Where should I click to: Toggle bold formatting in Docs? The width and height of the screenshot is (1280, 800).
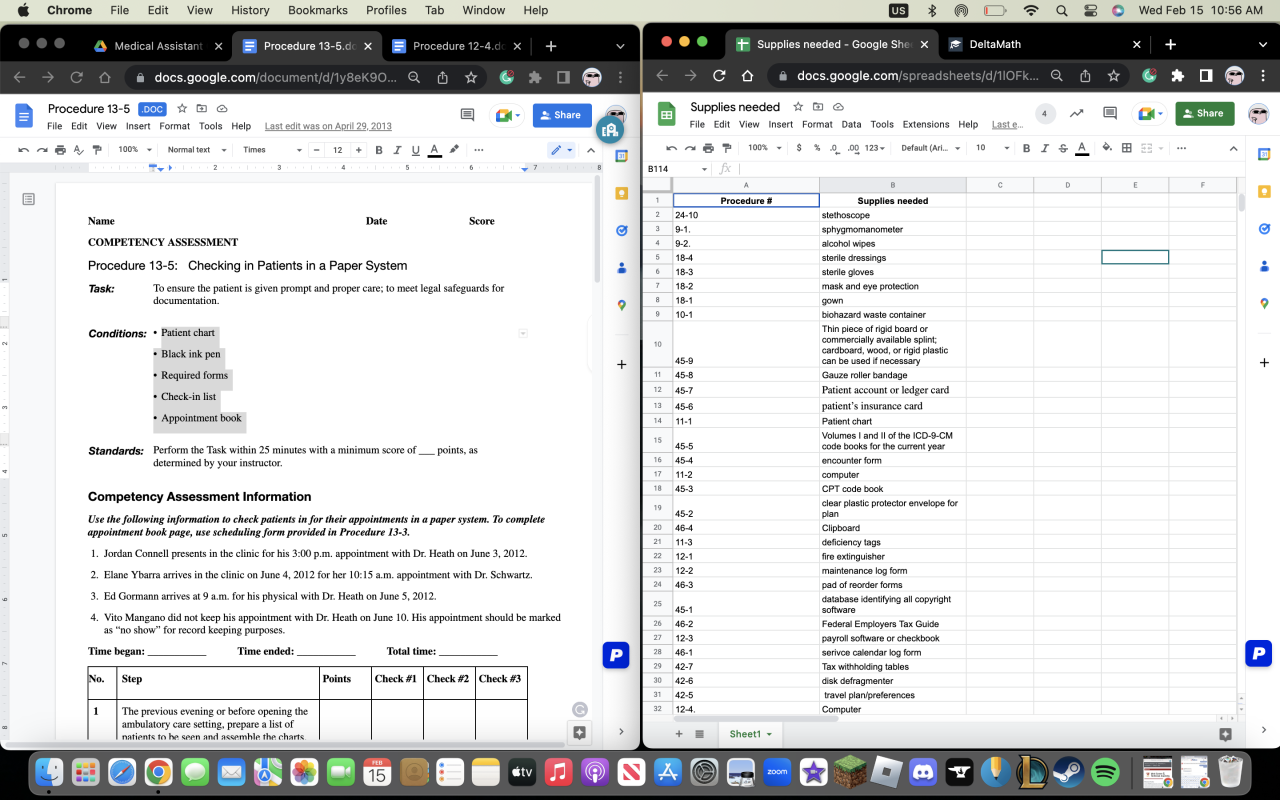point(379,150)
